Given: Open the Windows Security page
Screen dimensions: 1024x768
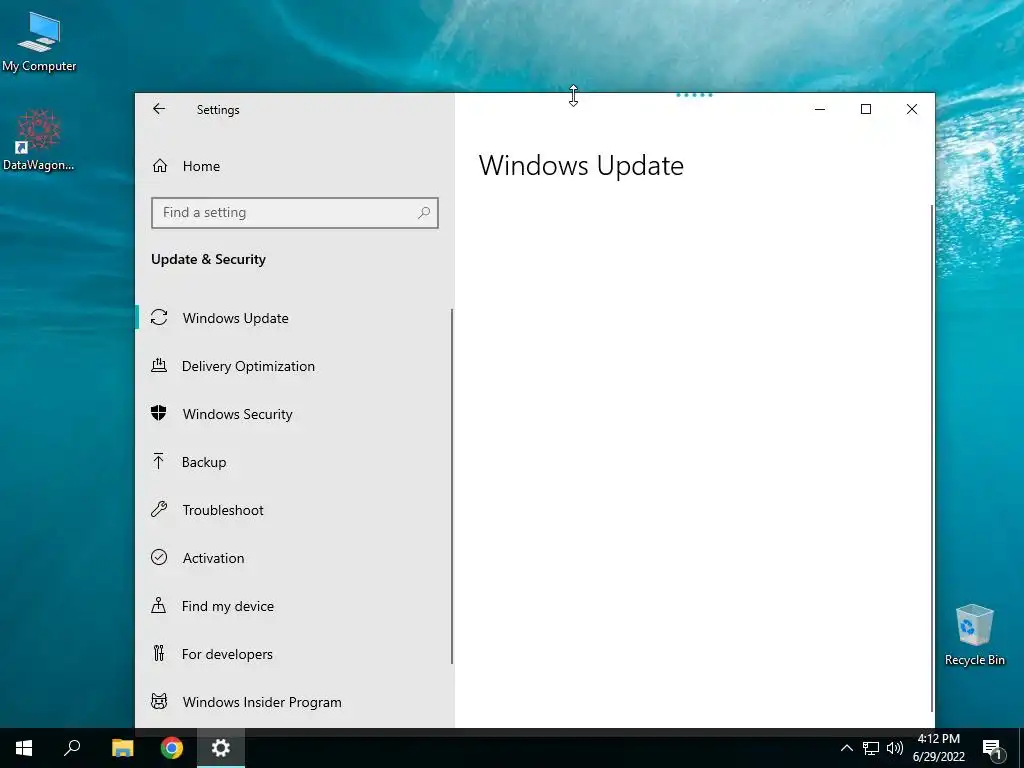Looking at the screenshot, I should point(295,414).
